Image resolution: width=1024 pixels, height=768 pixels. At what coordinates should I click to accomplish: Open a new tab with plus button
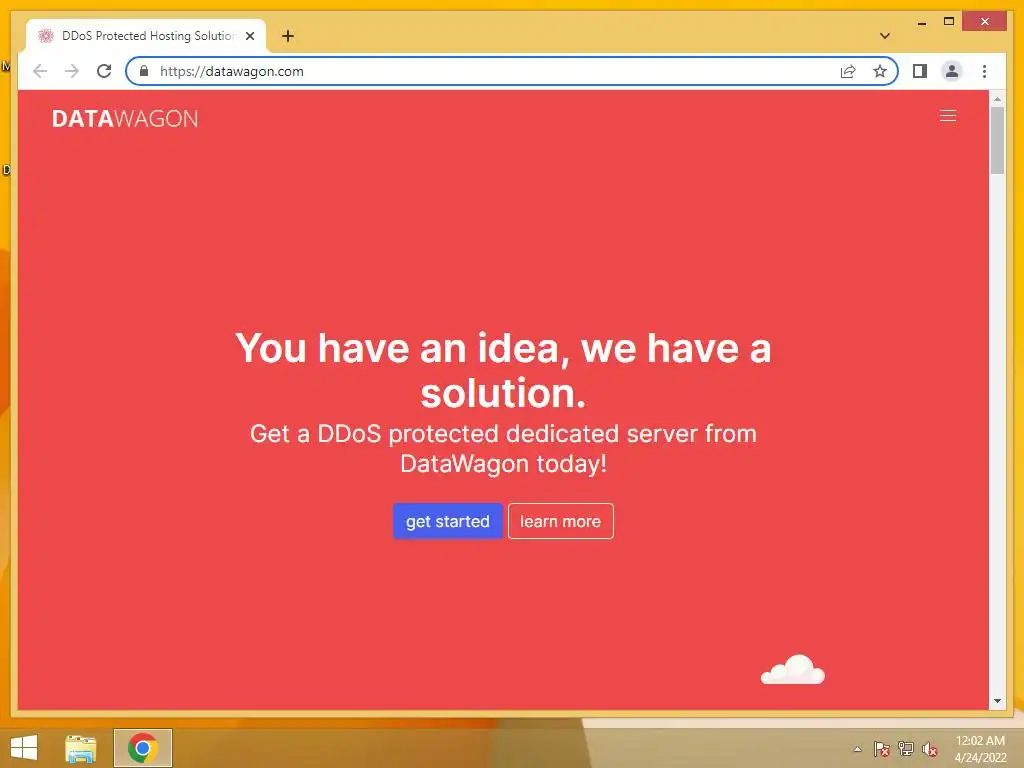point(288,36)
